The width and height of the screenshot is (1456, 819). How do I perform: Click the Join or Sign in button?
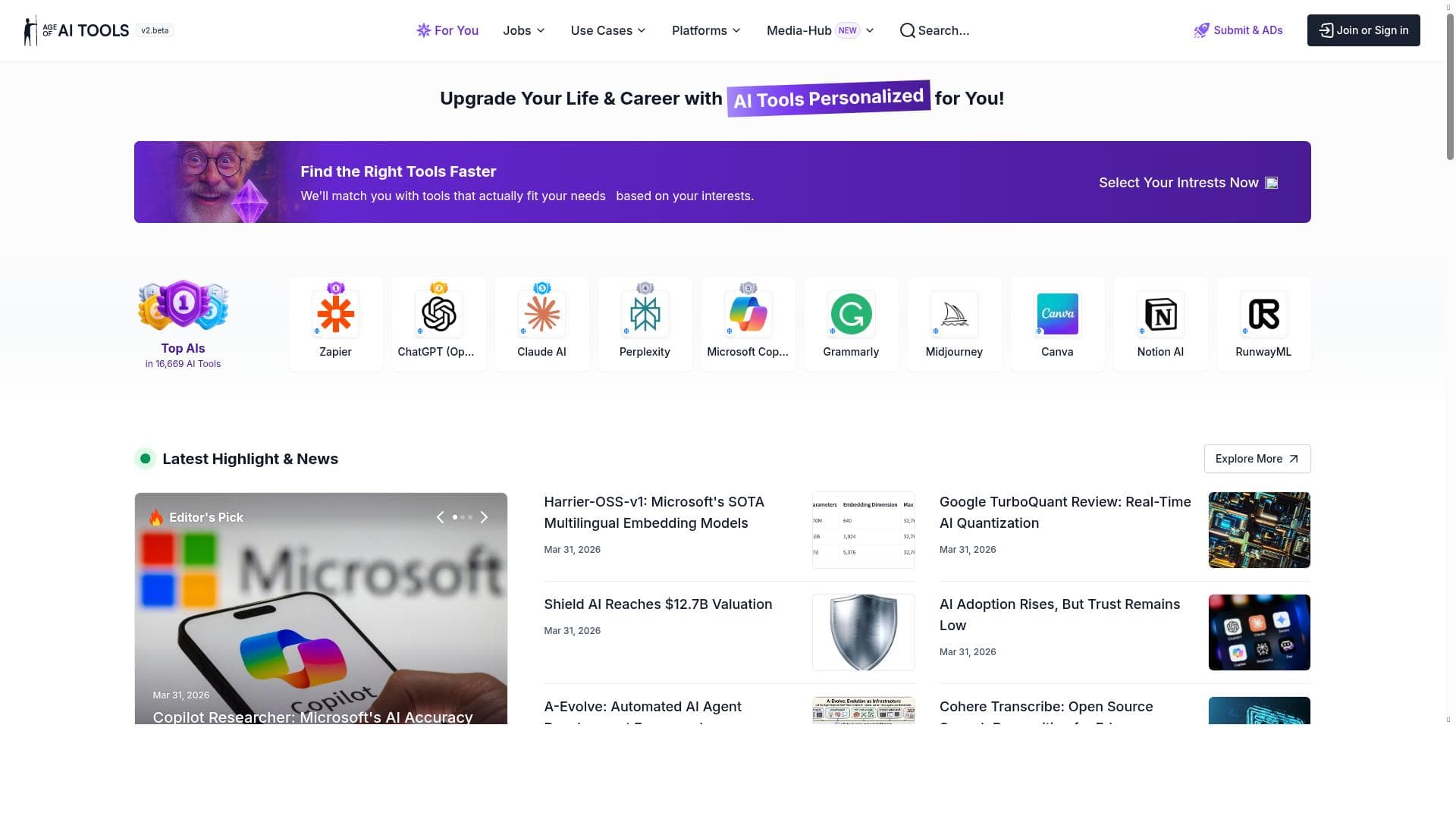click(x=1363, y=30)
